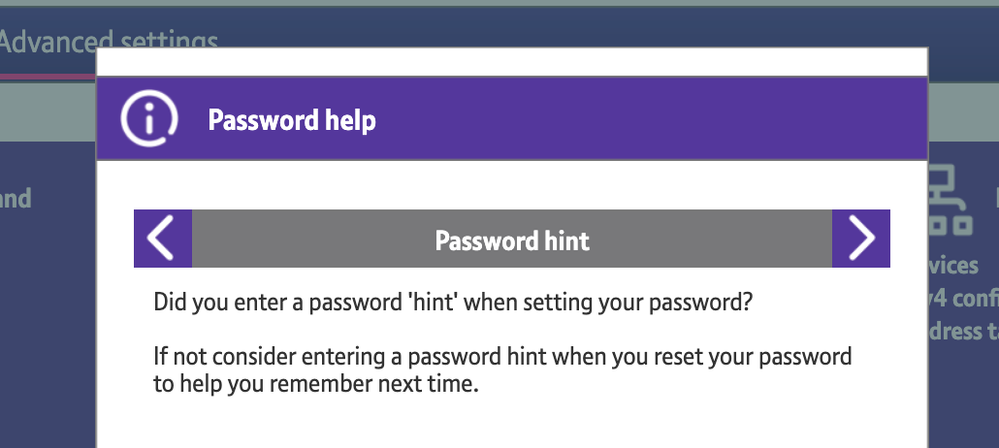Open the partially hidden Devices label
This screenshot has width=999, height=448.
[954, 265]
